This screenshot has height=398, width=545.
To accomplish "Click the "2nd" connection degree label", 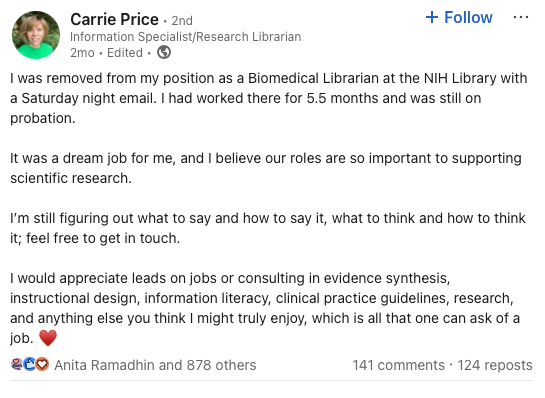I will tap(182, 21).
